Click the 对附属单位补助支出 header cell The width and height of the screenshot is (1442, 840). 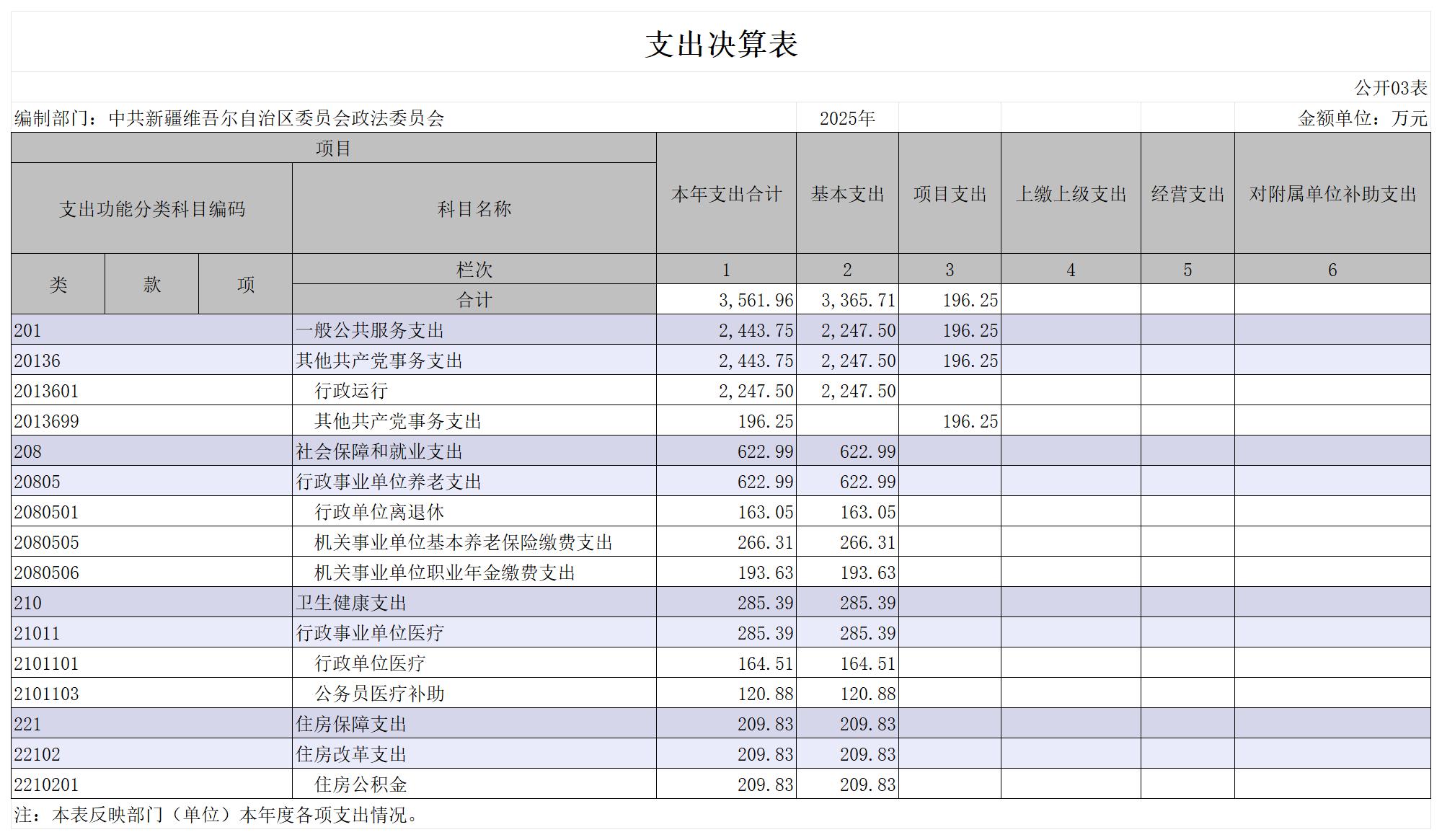1333,193
